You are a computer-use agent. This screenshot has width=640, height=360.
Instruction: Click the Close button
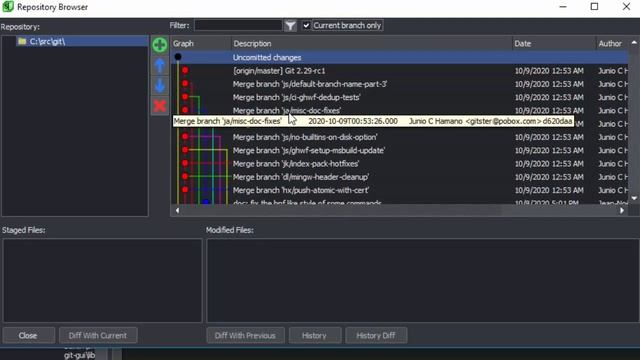[28, 336]
